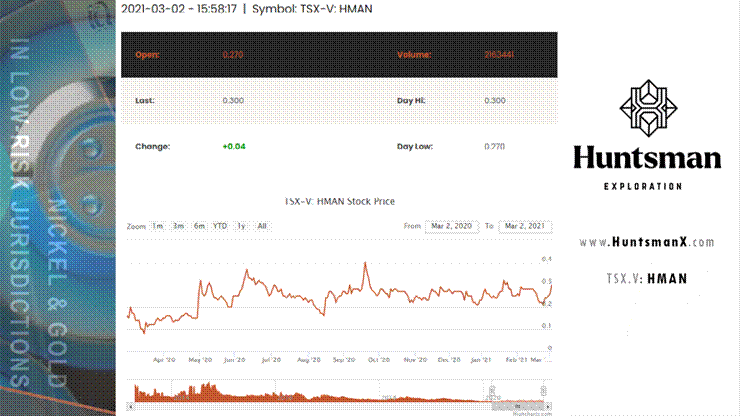Click the Oct '20 x-axis label
Viewport: 740px width, 416px height.
coord(379,360)
